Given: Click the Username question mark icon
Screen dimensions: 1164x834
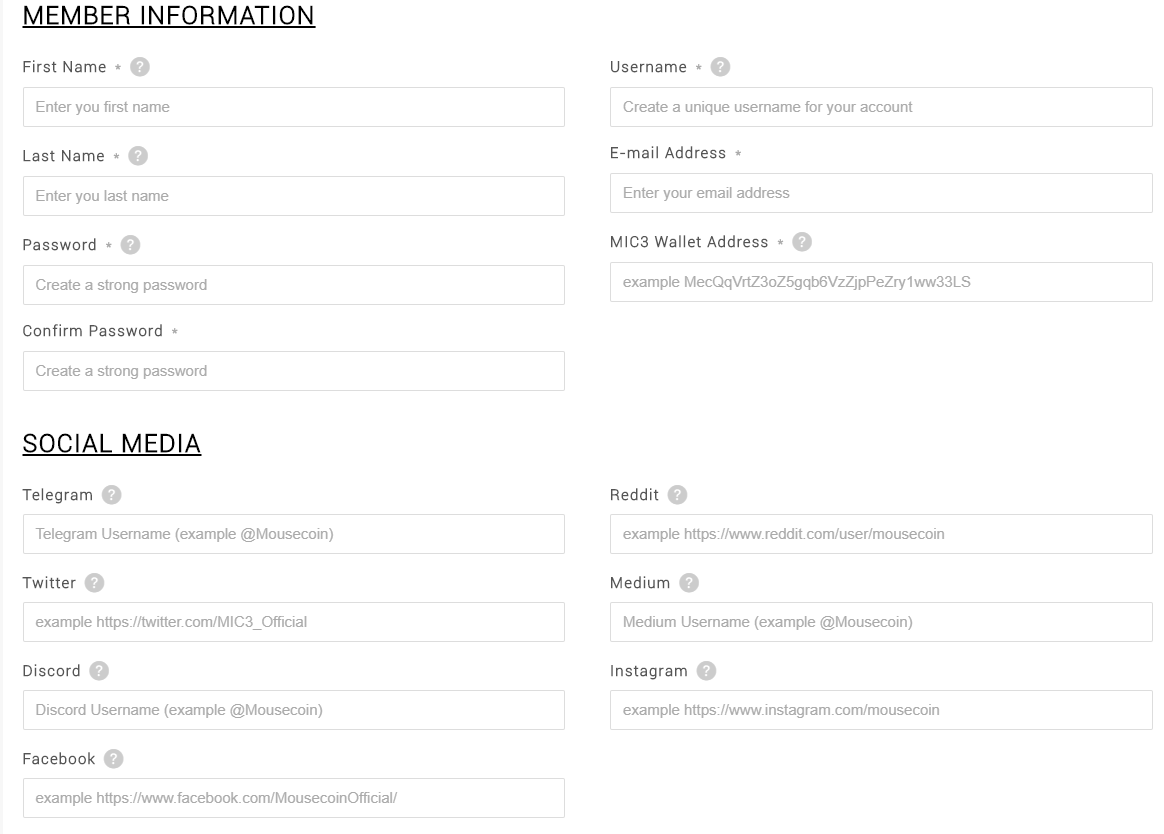Looking at the screenshot, I should click(x=720, y=67).
